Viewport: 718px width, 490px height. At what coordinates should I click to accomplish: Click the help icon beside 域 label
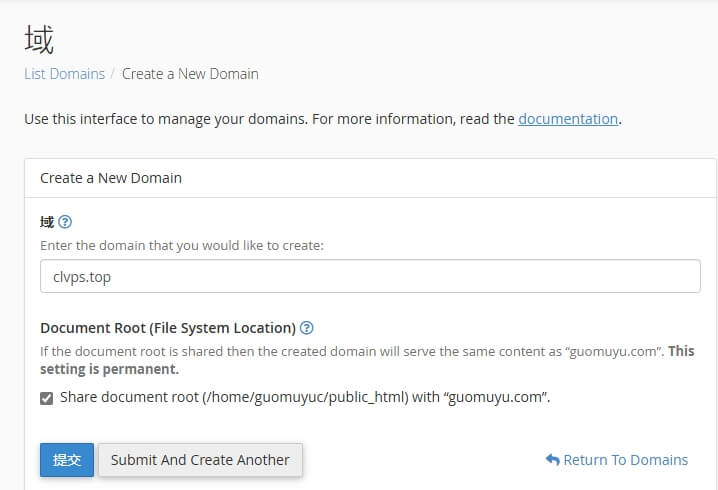[x=65, y=222]
